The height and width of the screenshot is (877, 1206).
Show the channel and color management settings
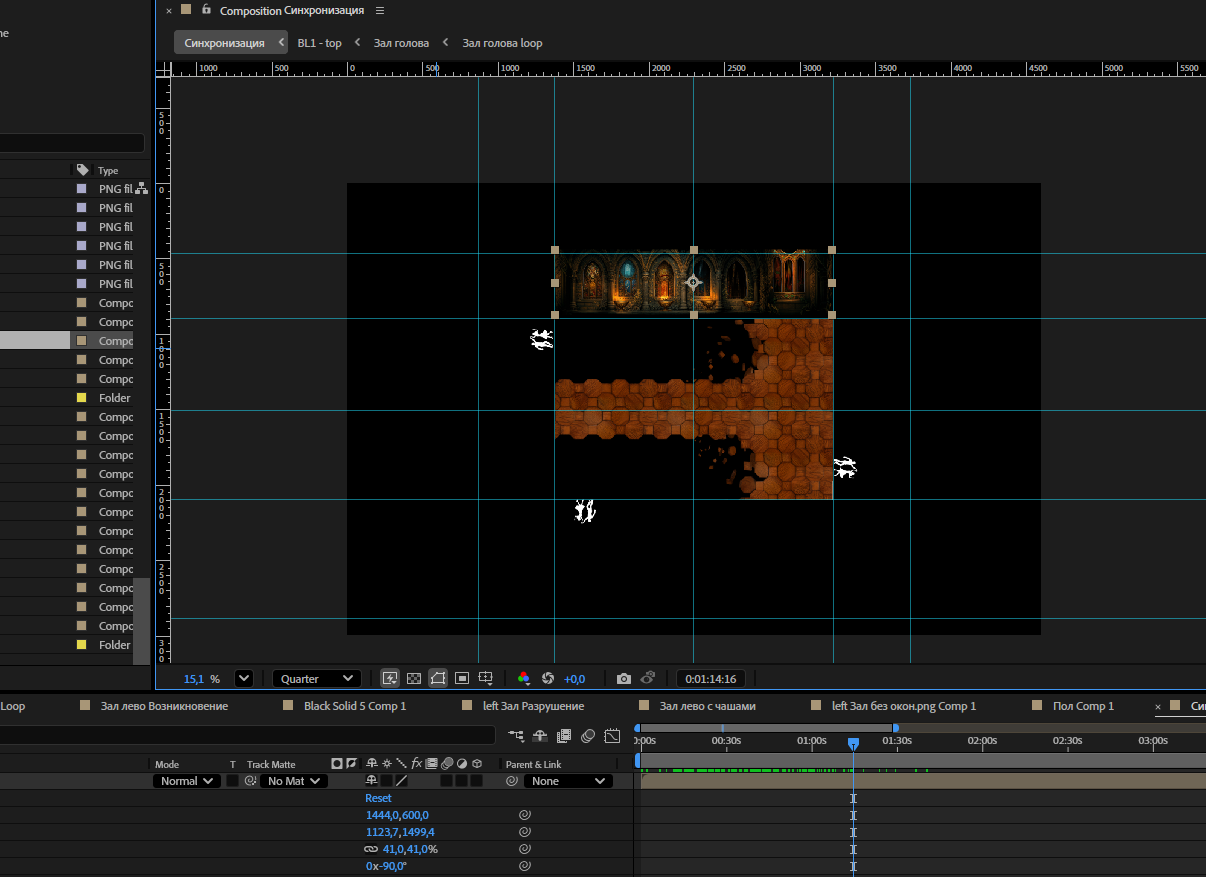click(x=523, y=678)
